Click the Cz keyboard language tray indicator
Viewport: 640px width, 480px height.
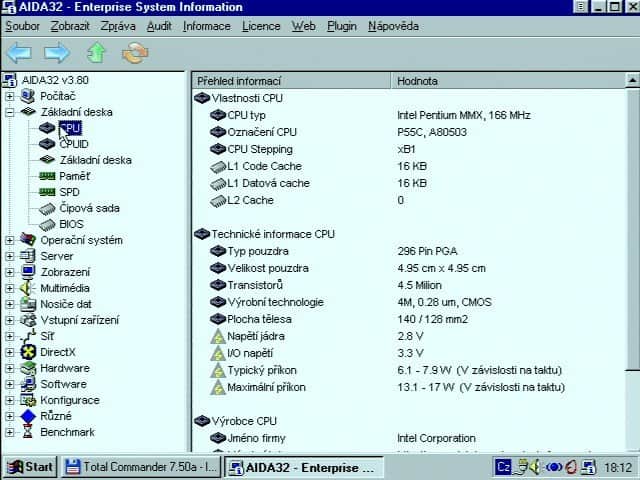coord(503,467)
